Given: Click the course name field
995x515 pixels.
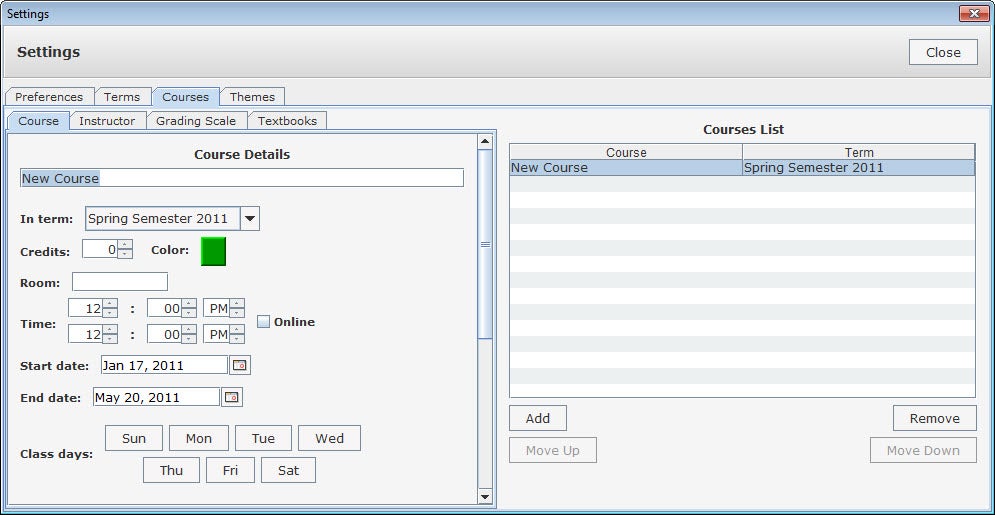Looking at the screenshot, I should [242, 178].
